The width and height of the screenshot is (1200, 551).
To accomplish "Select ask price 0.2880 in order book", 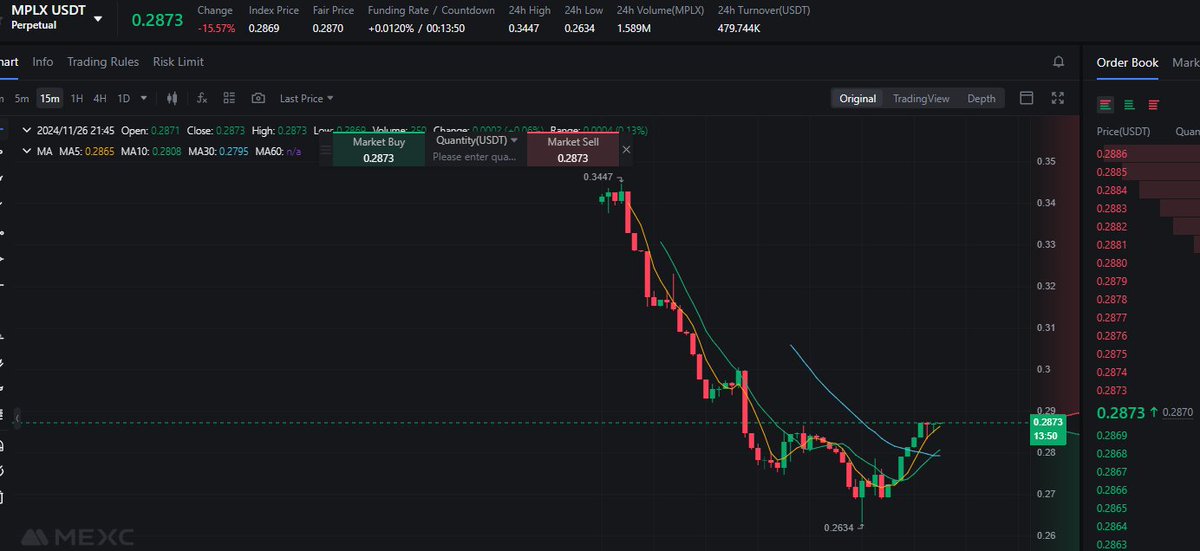I will 1112,263.
